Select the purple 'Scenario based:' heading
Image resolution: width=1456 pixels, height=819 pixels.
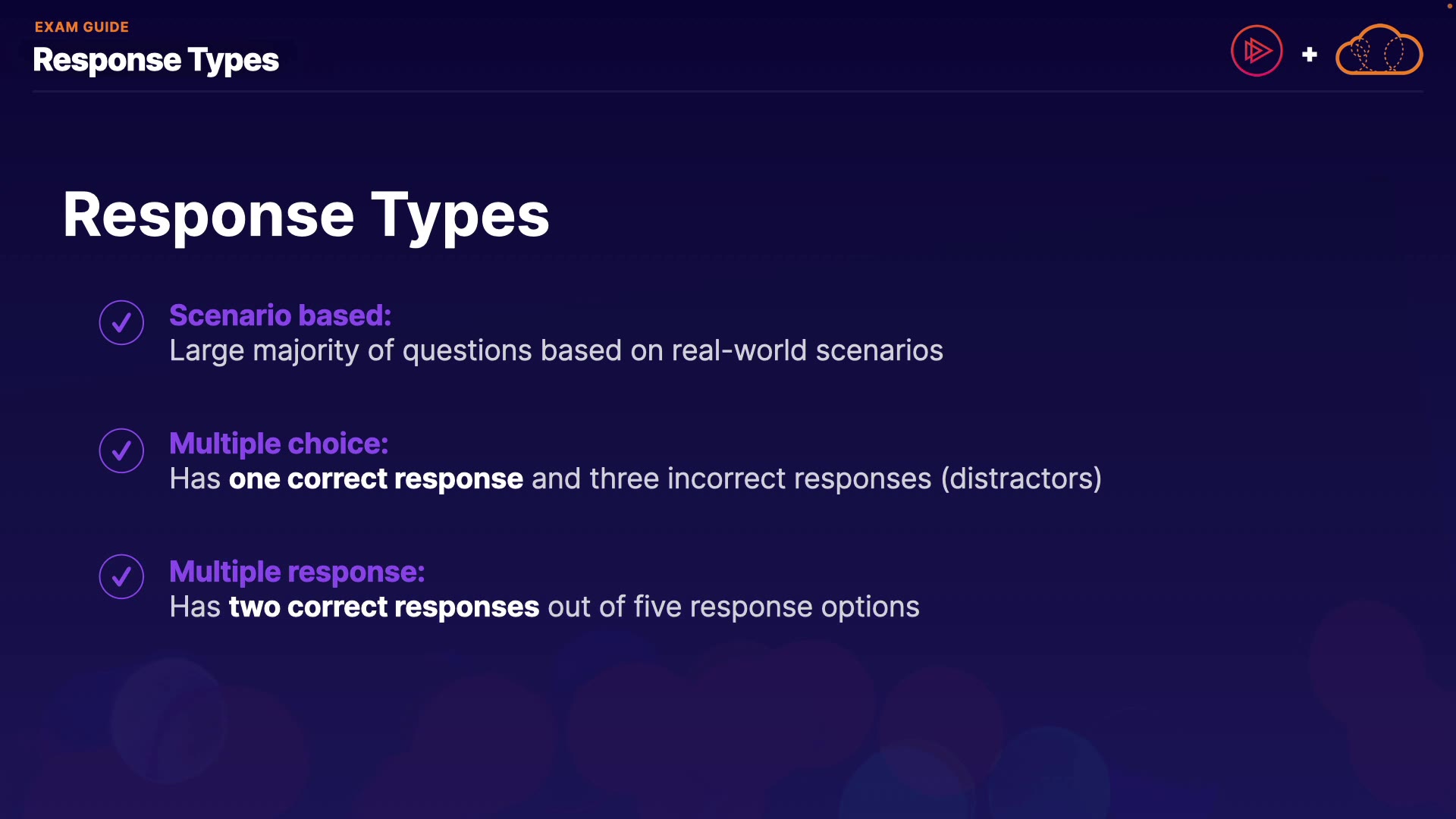click(280, 315)
